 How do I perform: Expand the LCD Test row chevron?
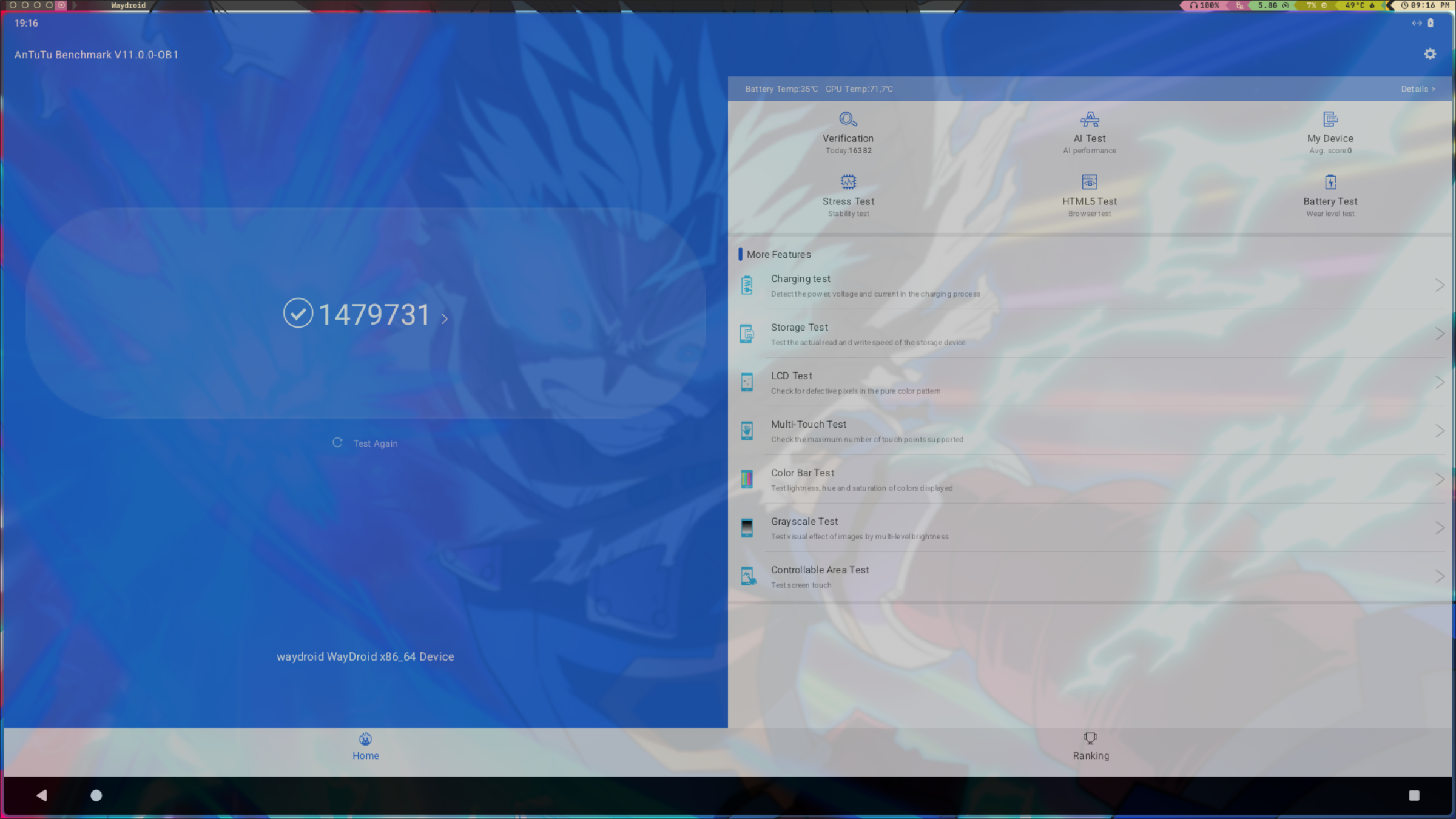(x=1440, y=382)
